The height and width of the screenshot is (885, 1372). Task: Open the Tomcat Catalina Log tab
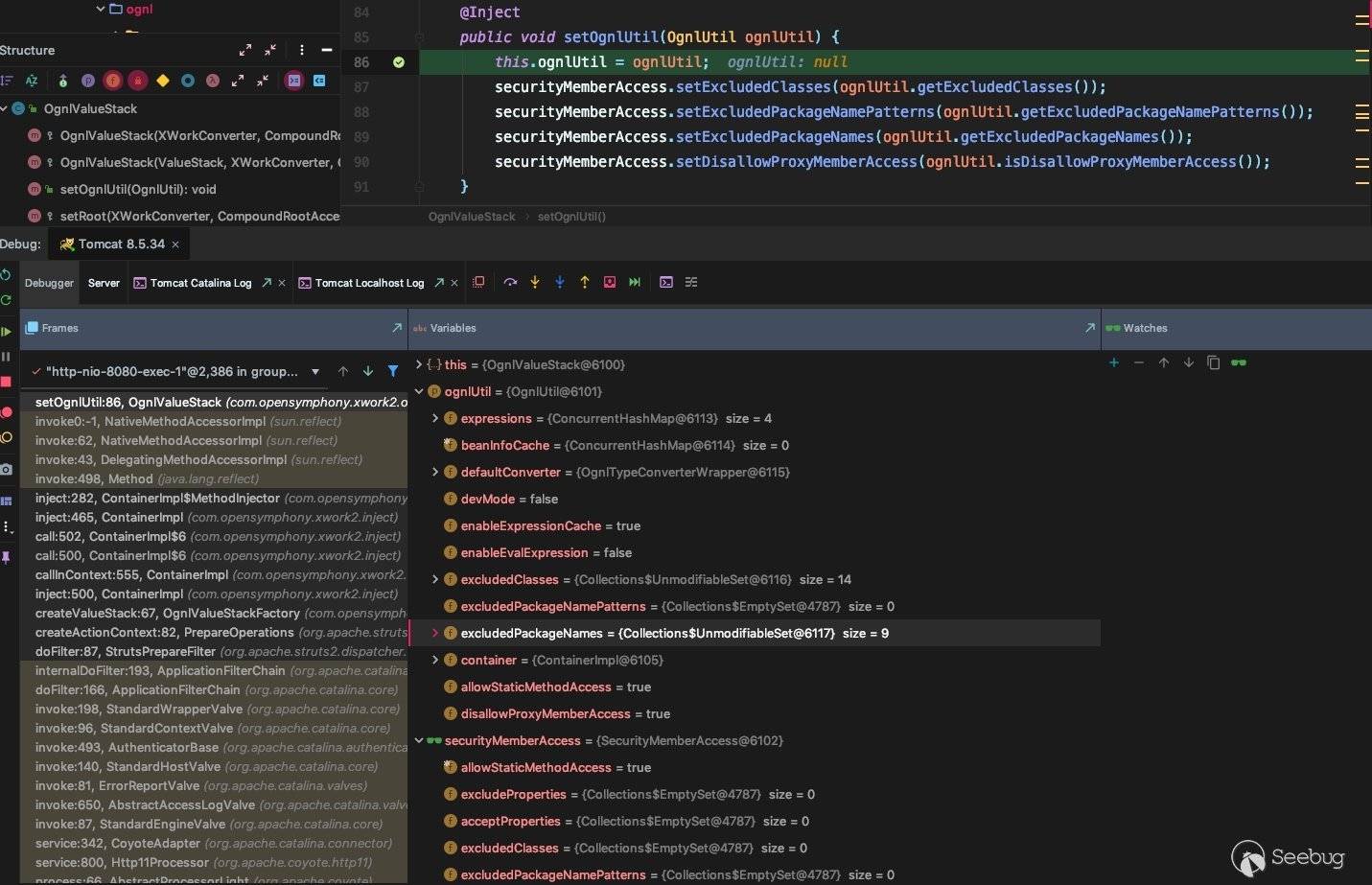point(200,283)
